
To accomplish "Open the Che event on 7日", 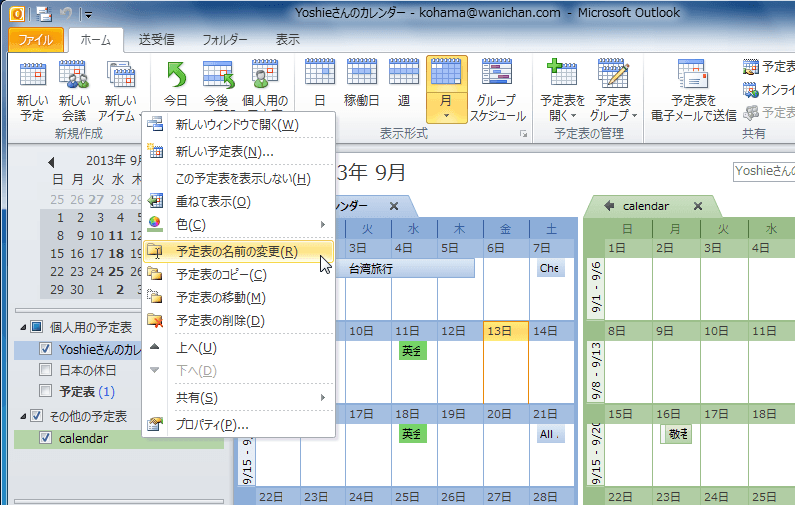I will (x=551, y=268).
